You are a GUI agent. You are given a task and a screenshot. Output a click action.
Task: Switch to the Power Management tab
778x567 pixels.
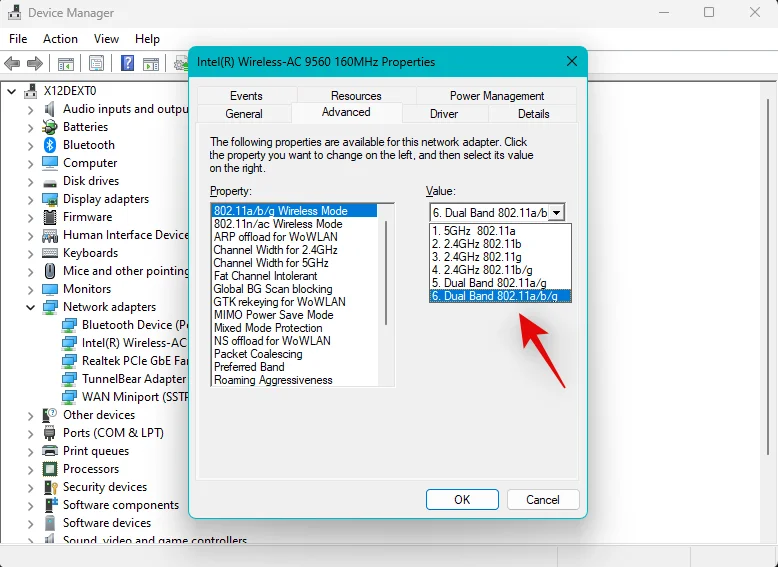click(x=497, y=96)
